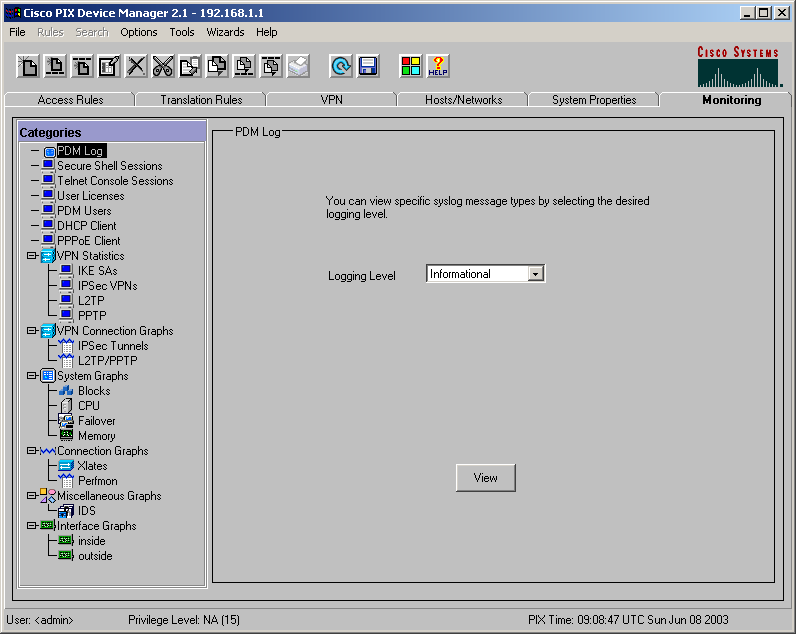Image resolution: width=796 pixels, height=634 pixels.
Task: Click the Insert Before rule icon
Action: 55,66
